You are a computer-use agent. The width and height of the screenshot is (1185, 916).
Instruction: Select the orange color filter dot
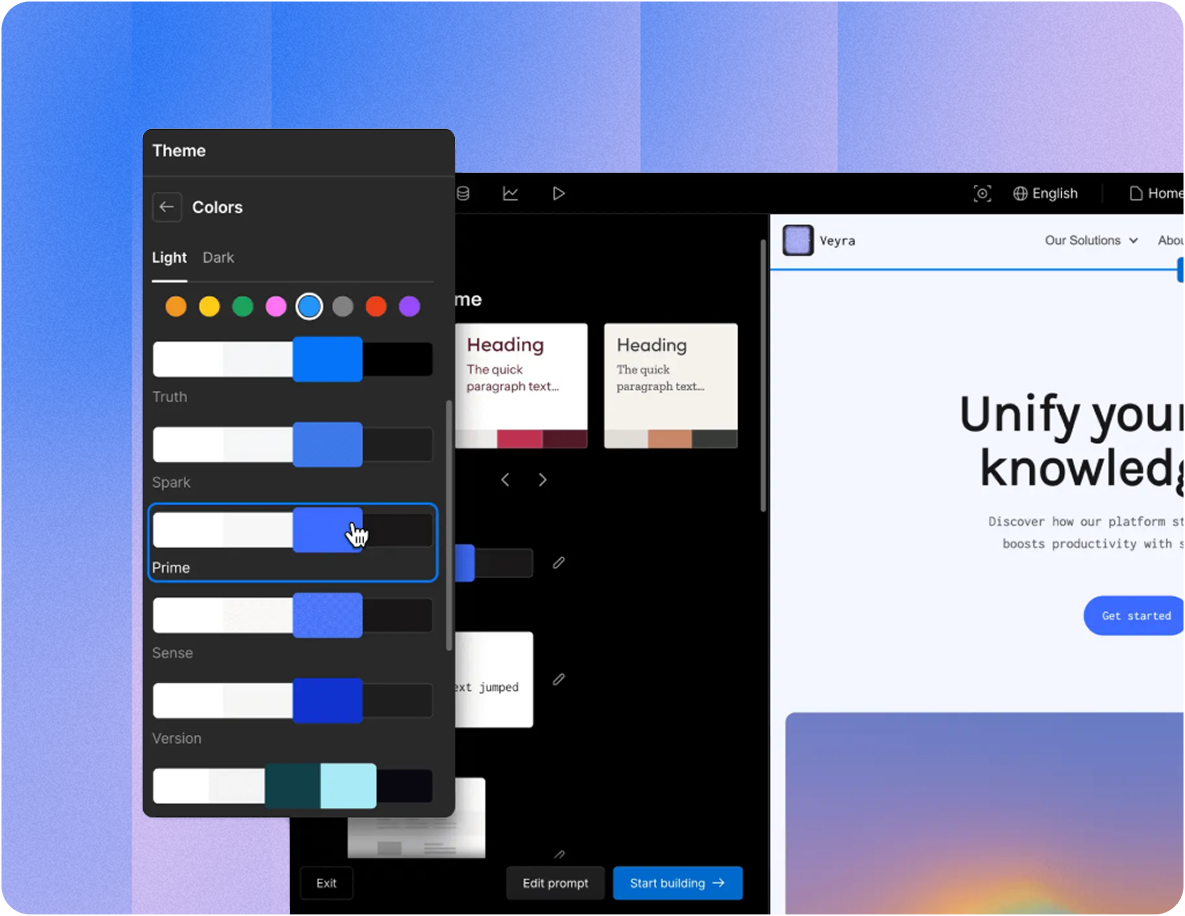[176, 307]
